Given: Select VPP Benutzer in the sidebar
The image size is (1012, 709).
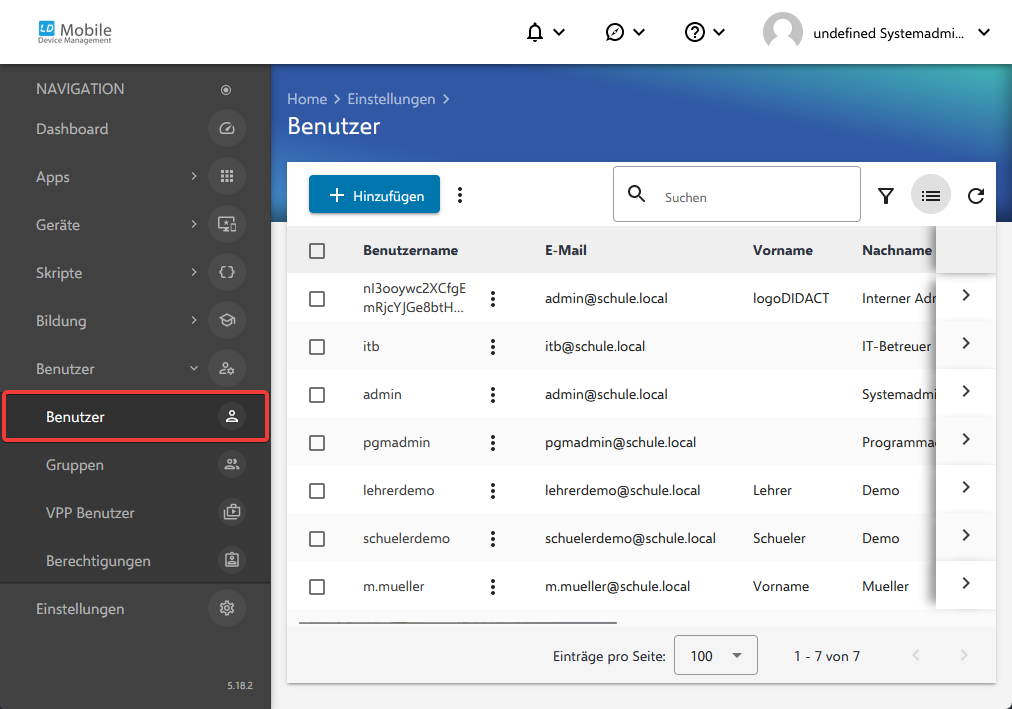Looking at the screenshot, I should 136,513.
